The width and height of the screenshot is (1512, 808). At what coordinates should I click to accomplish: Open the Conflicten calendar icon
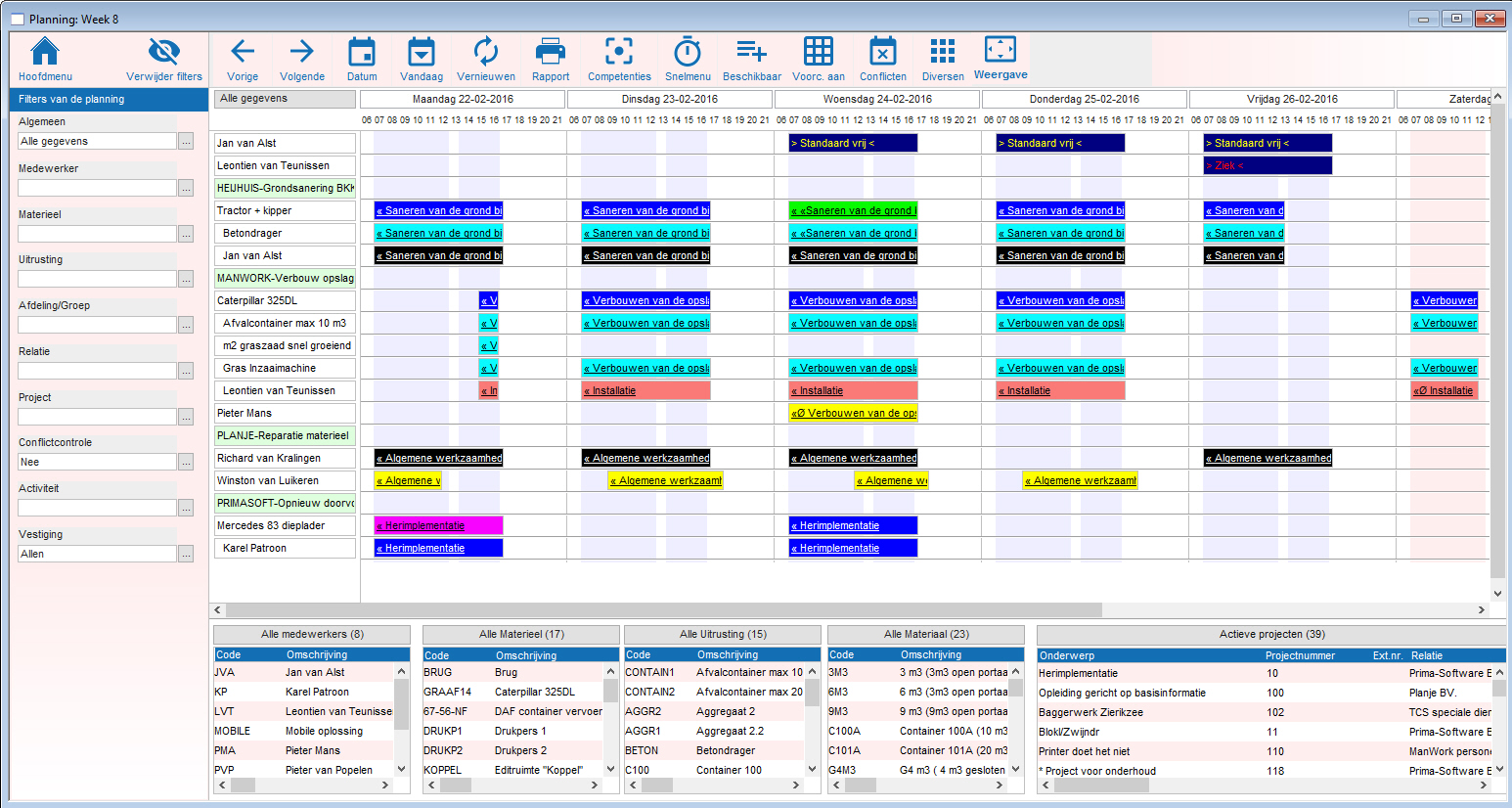coord(883,52)
